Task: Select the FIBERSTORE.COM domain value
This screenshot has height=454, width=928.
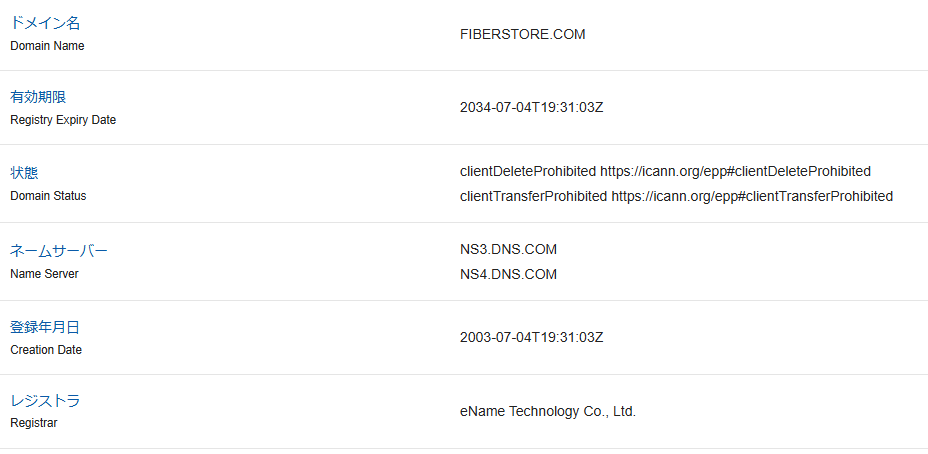Action: 523,34
